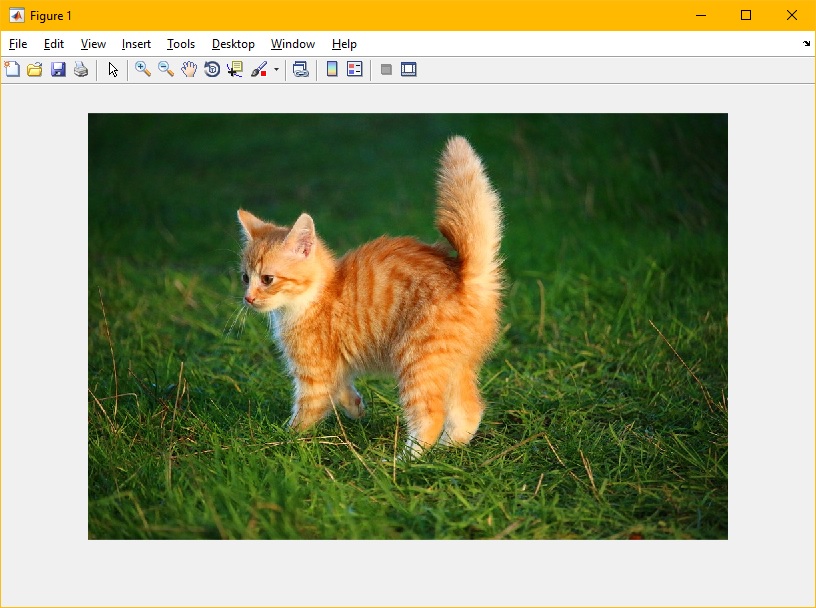Click the New Figure icon

click(x=12, y=70)
